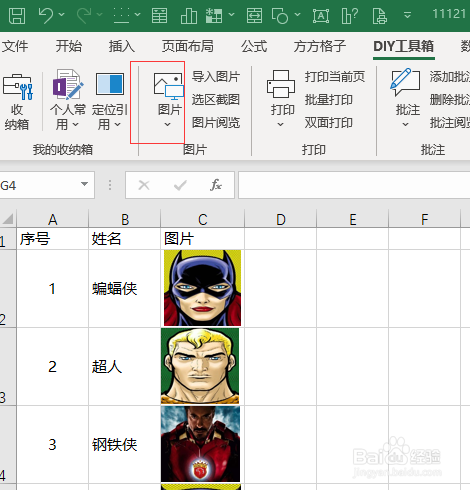Click 双面打印 command
The width and height of the screenshot is (470, 490).
click(329, 123)
